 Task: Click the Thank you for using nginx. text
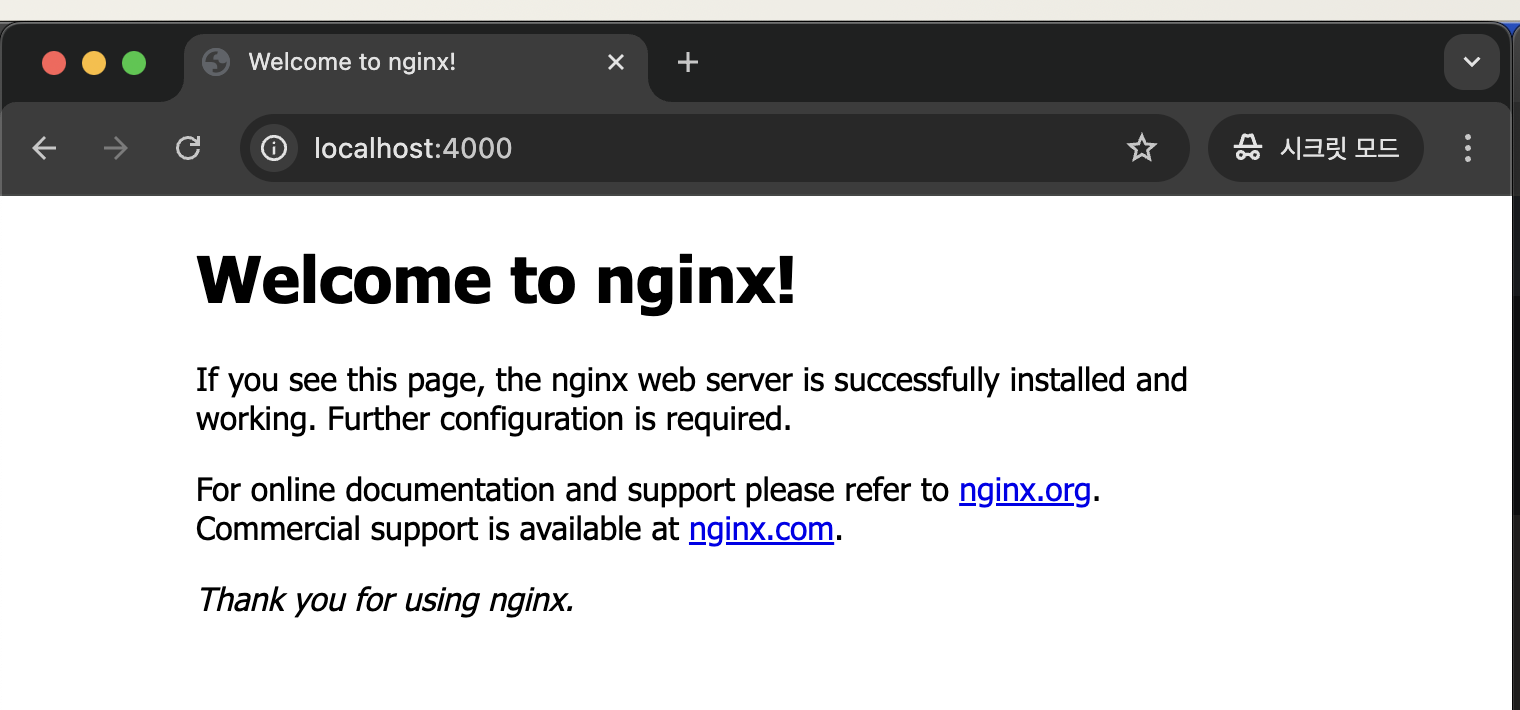pos(385,600)
